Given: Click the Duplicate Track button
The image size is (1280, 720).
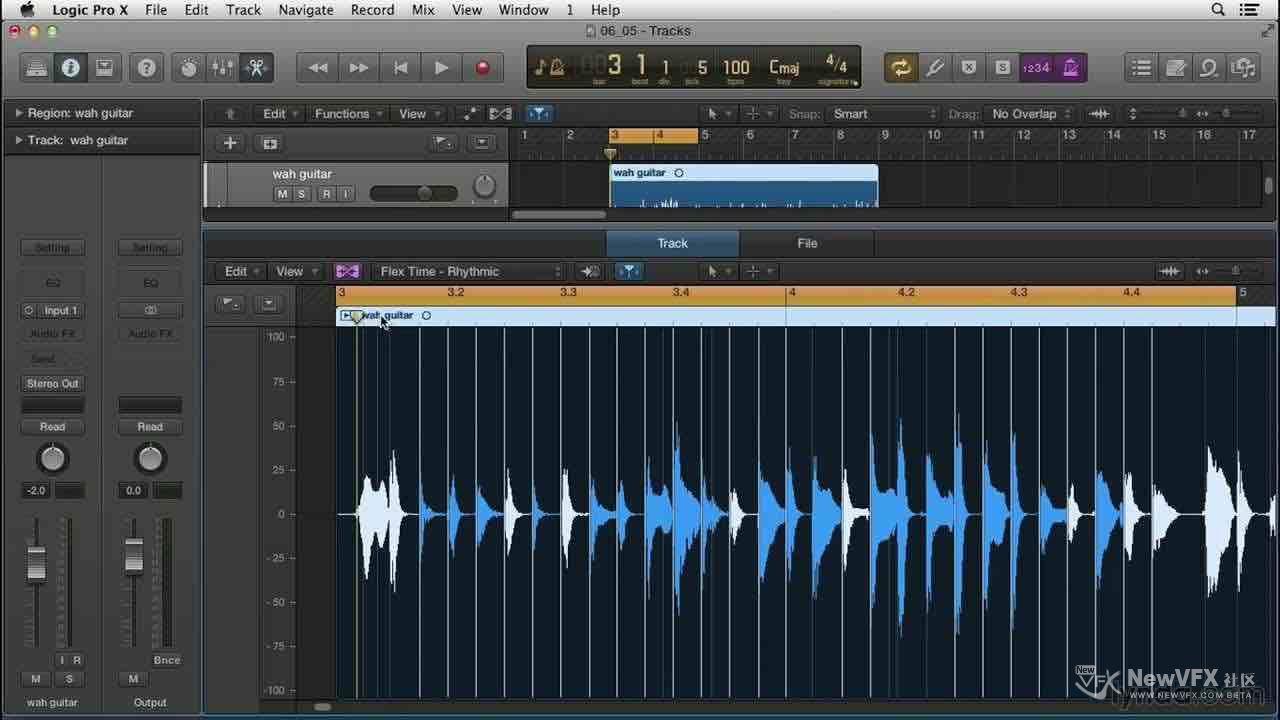Looking at the screenshot, I should pos(269,143).
